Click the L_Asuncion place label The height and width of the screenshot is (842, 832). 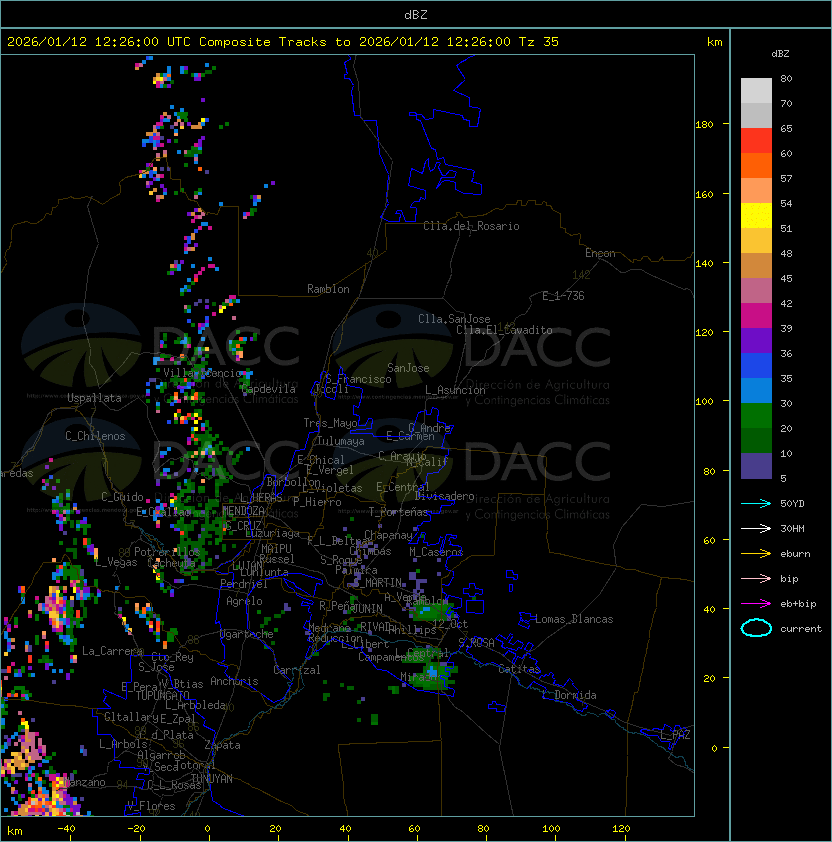point(455,390)
